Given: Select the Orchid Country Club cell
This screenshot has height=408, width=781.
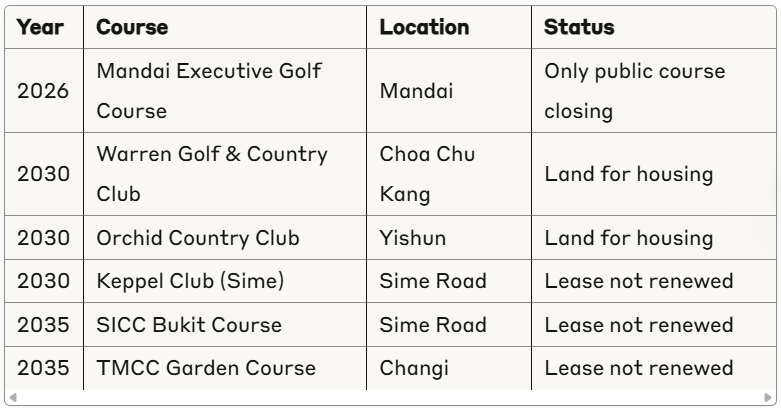Looking at the screenshot, I should pos(198,239).
